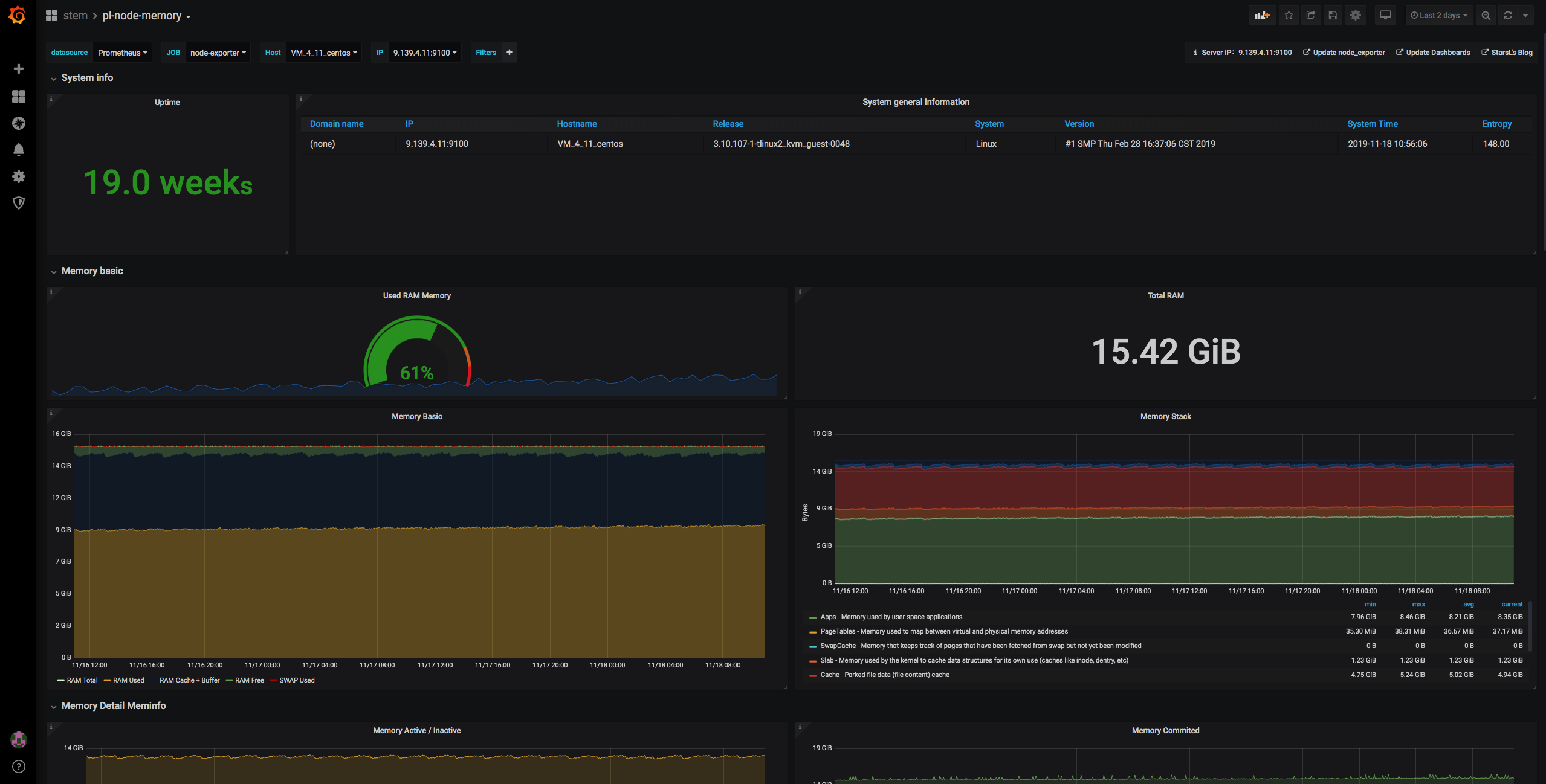Toggle SWAP Used series in legend
The width and height of the screenshot is (1546, 784).
tap(296, 680)
